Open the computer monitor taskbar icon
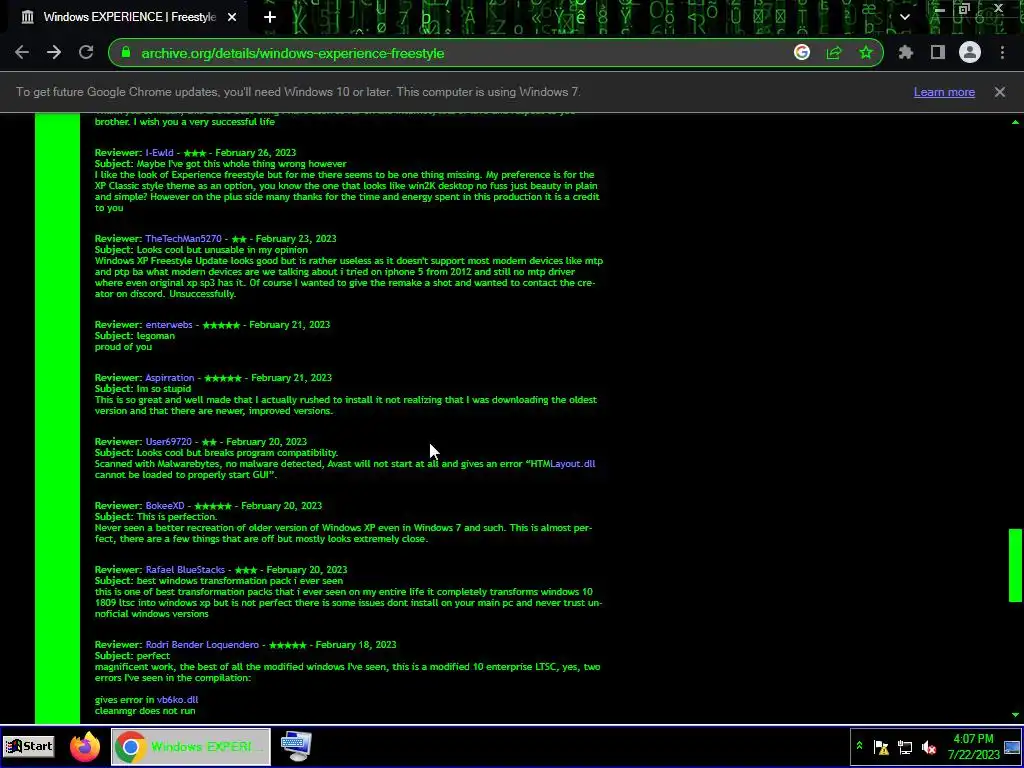The image size is (1024, 768). 296,746
